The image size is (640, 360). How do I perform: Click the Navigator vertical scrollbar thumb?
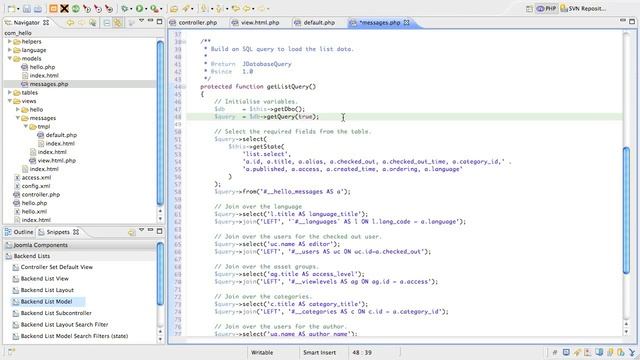(160, 122)
